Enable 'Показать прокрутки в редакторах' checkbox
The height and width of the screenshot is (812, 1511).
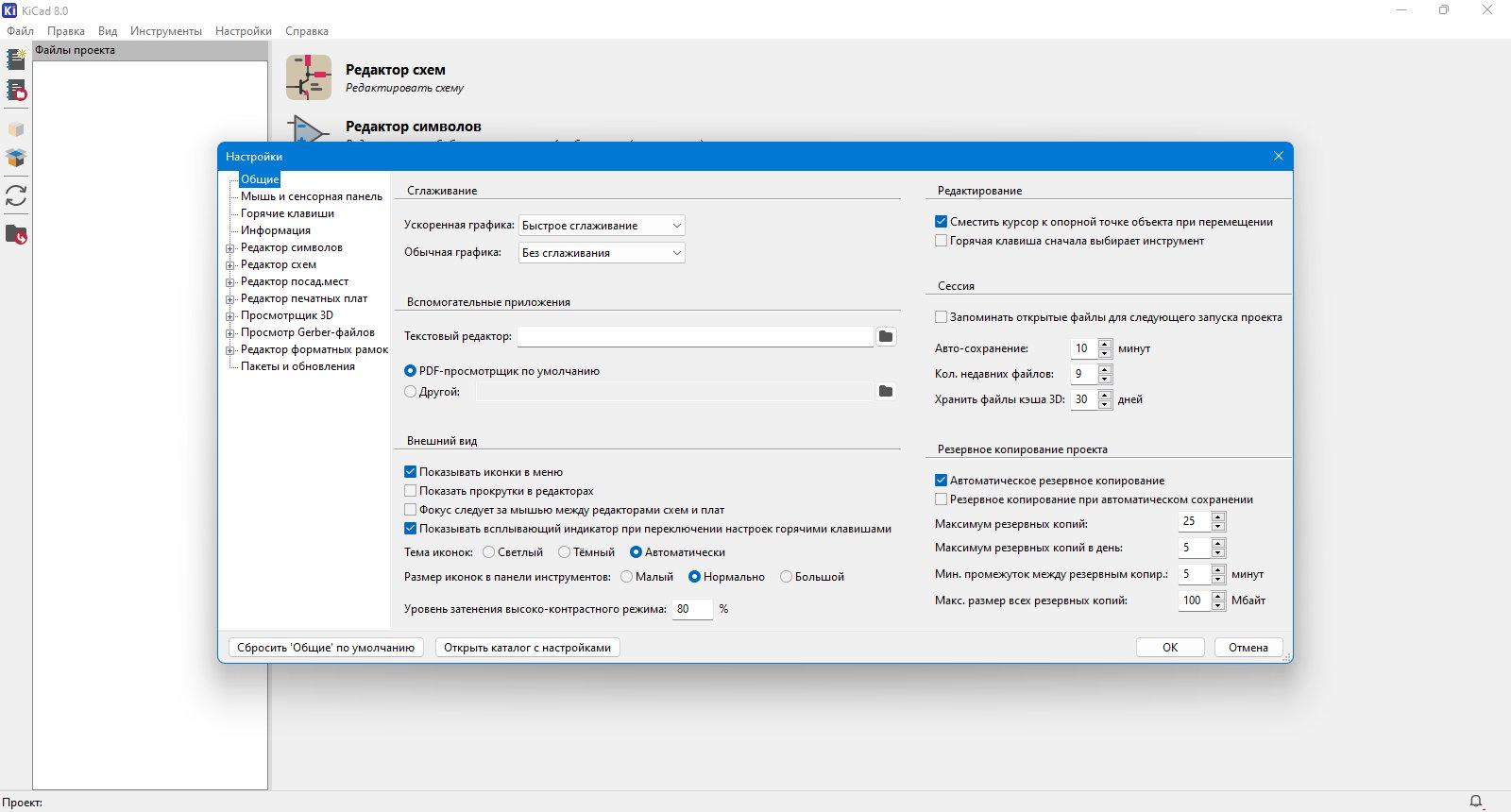point(410,491)
